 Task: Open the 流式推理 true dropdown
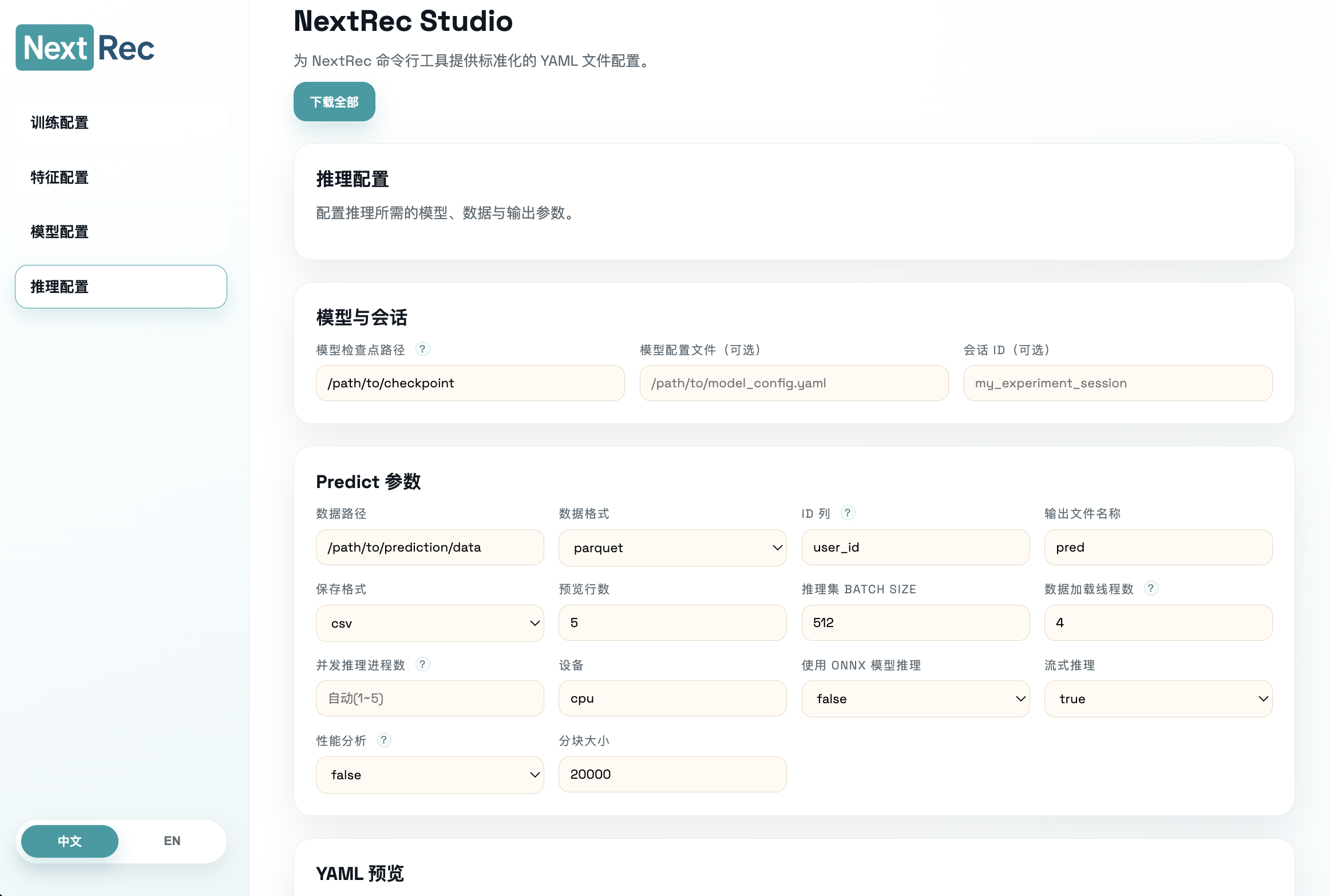pyautogui.click(x=1158, y=699)
